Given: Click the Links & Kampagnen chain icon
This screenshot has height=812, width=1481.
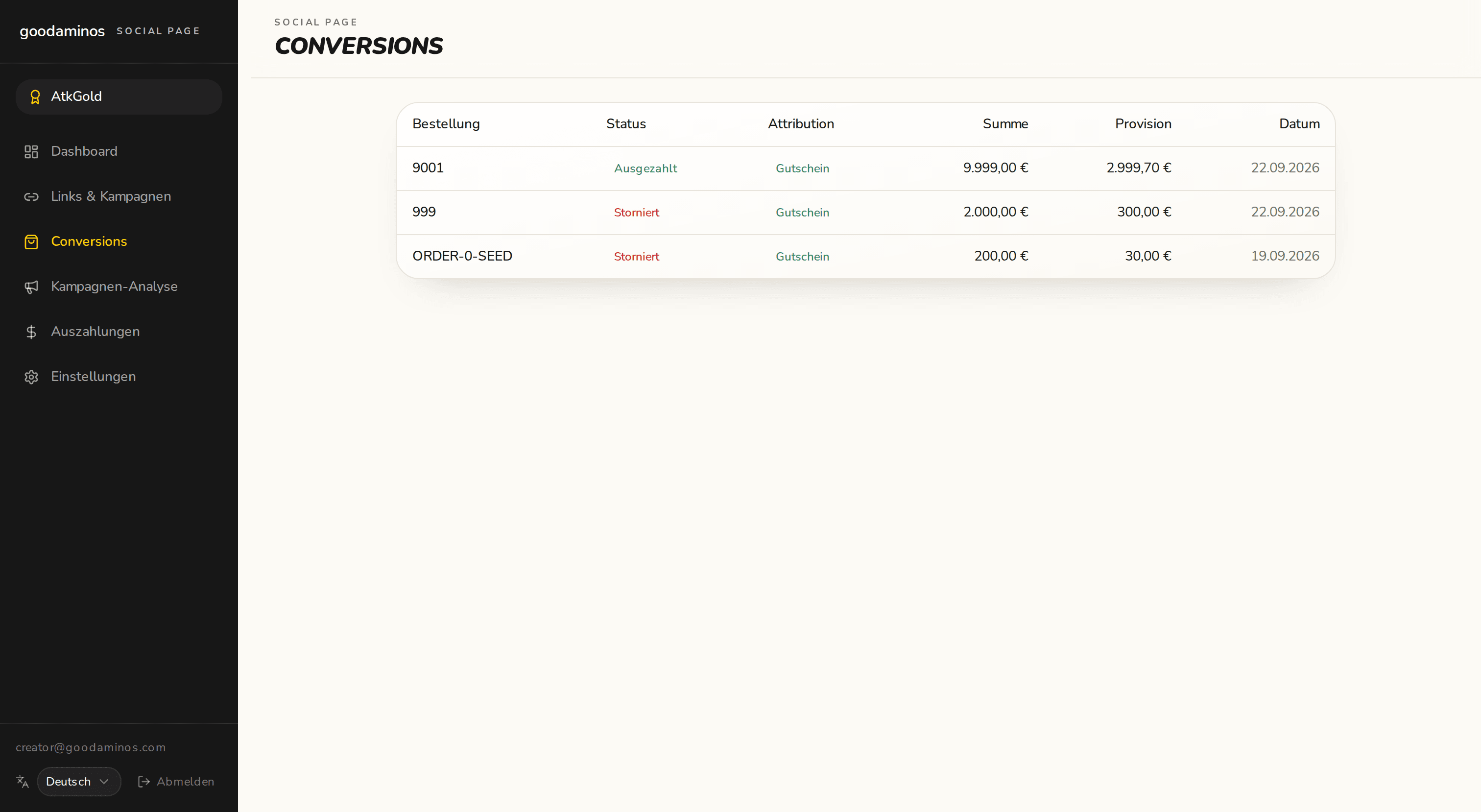Looking at the screenshot, I should coord(31,197).
